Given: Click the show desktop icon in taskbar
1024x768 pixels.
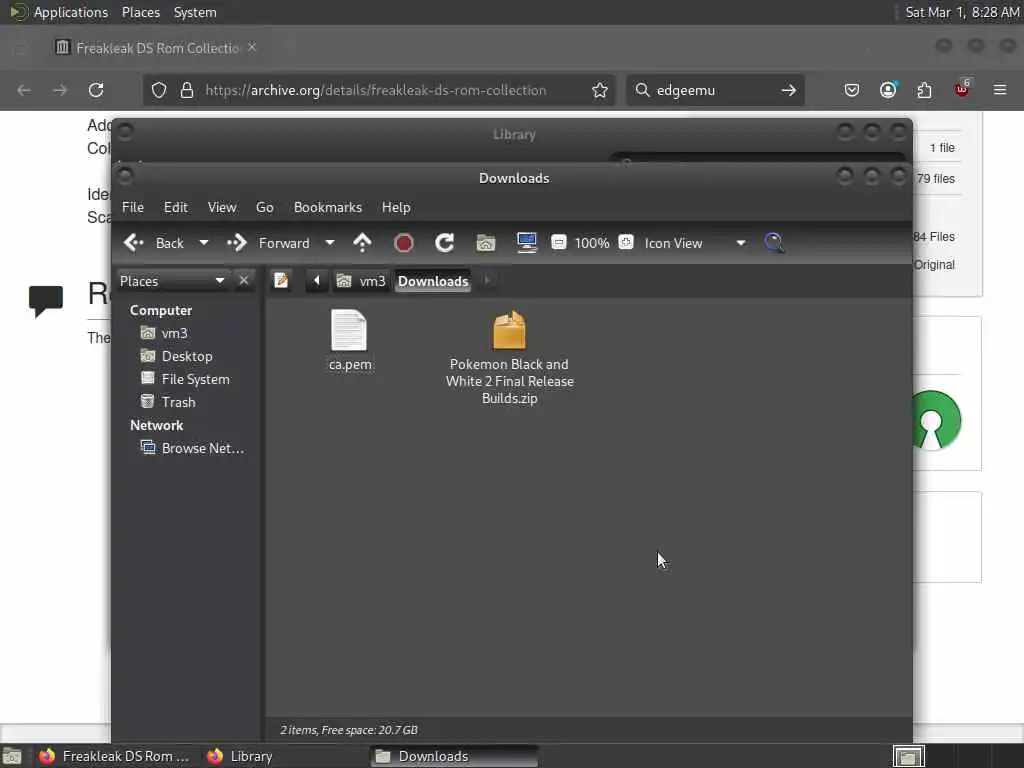Looking at the screenshot, I should click(12, 756).
